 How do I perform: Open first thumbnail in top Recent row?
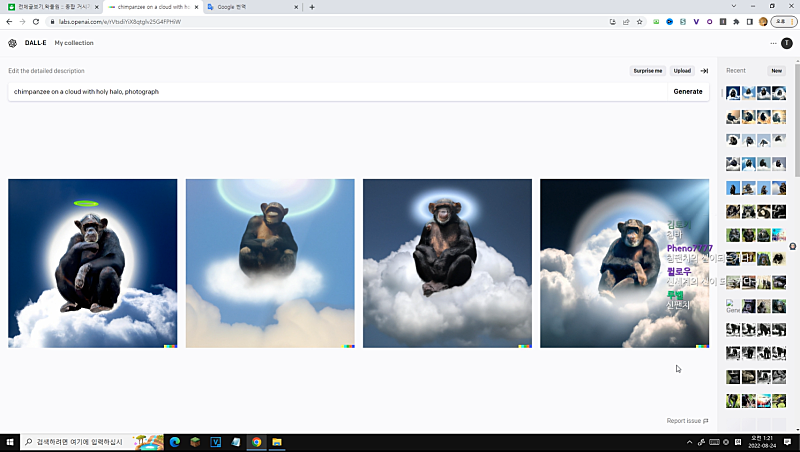click(733, 93)
